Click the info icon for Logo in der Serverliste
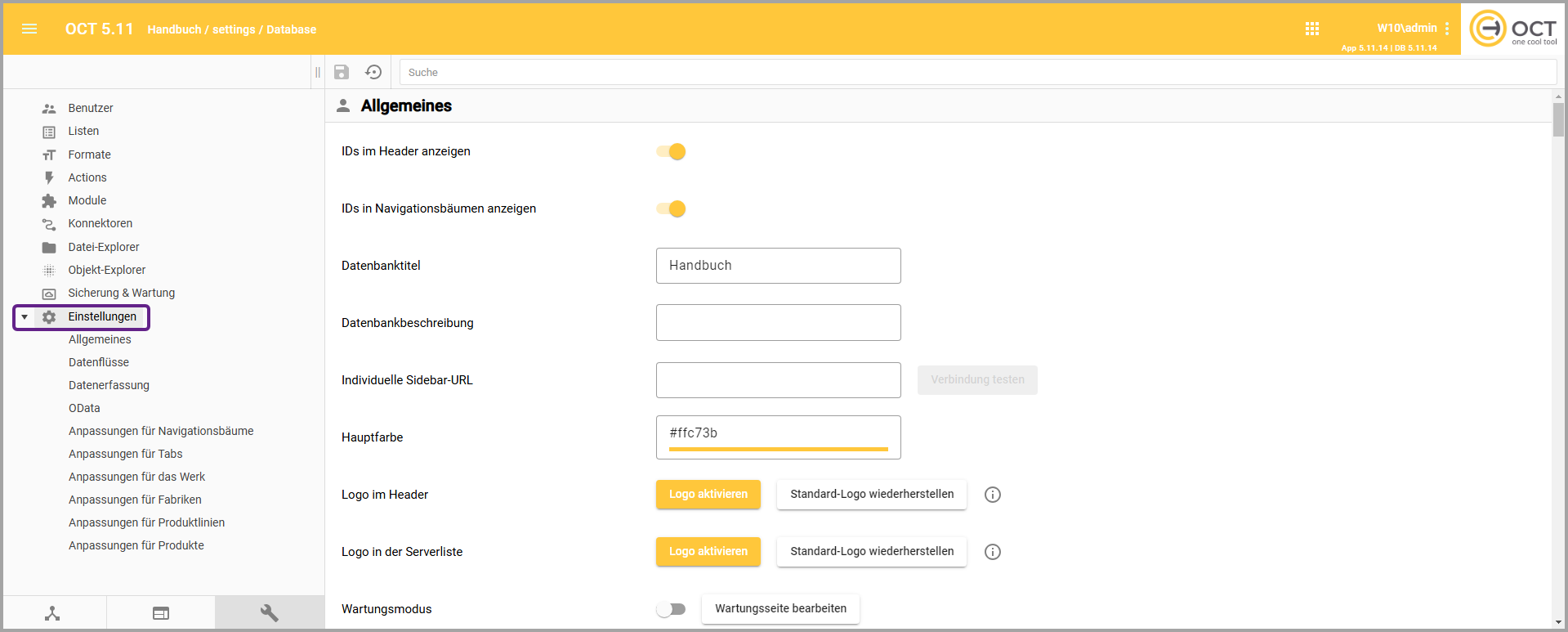1568x632 pixels. (993, 552)
